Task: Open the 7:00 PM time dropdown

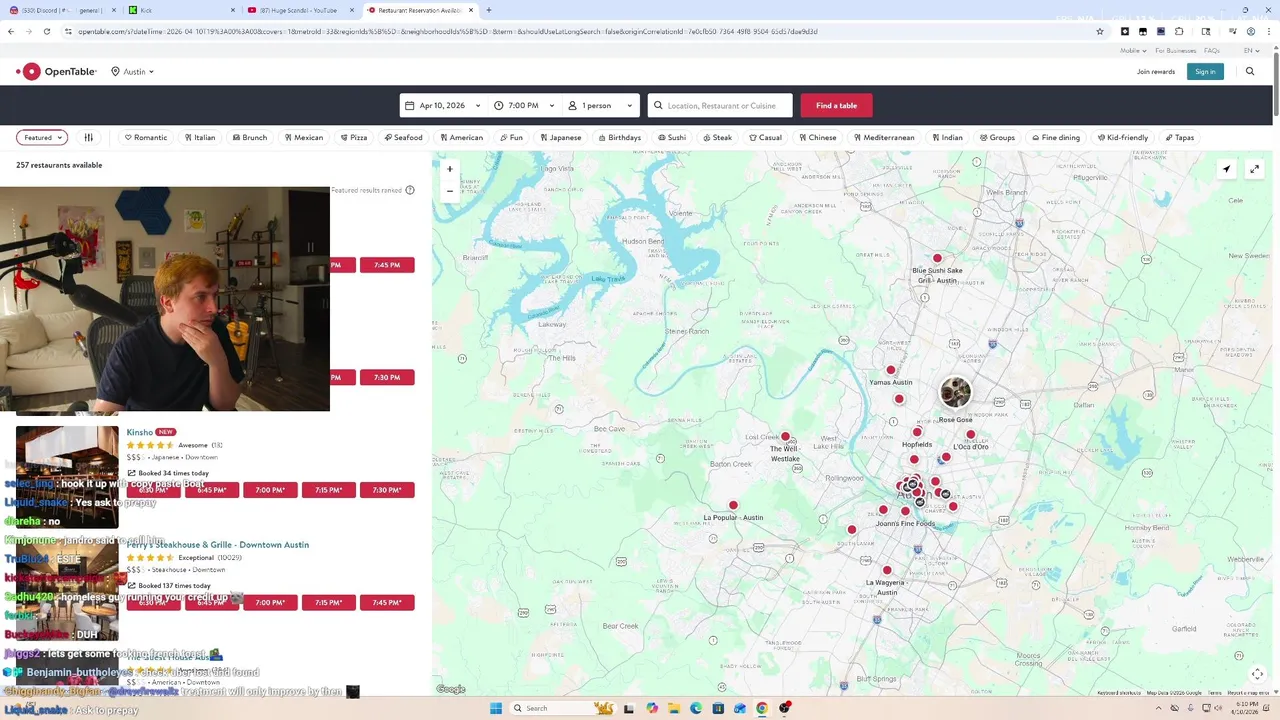Action: [x=524, y=105]
